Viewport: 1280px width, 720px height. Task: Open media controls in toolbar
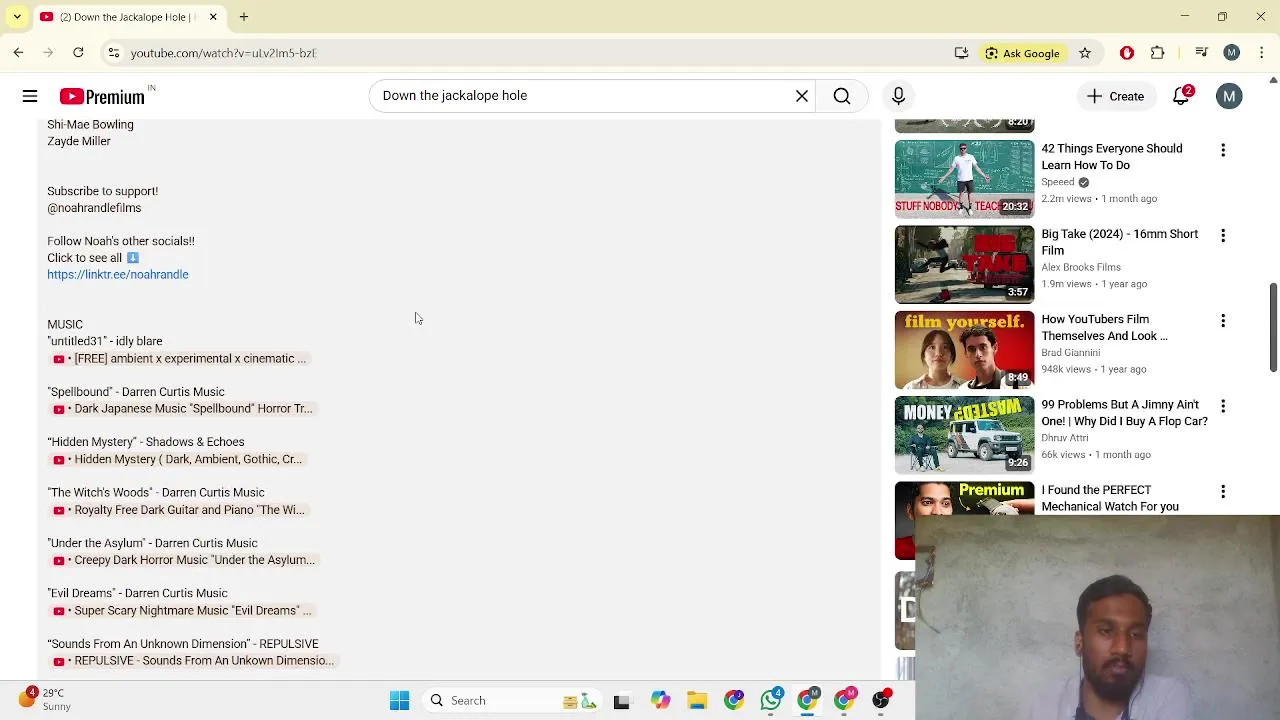pyautogui.click(x=1201, y=53)
